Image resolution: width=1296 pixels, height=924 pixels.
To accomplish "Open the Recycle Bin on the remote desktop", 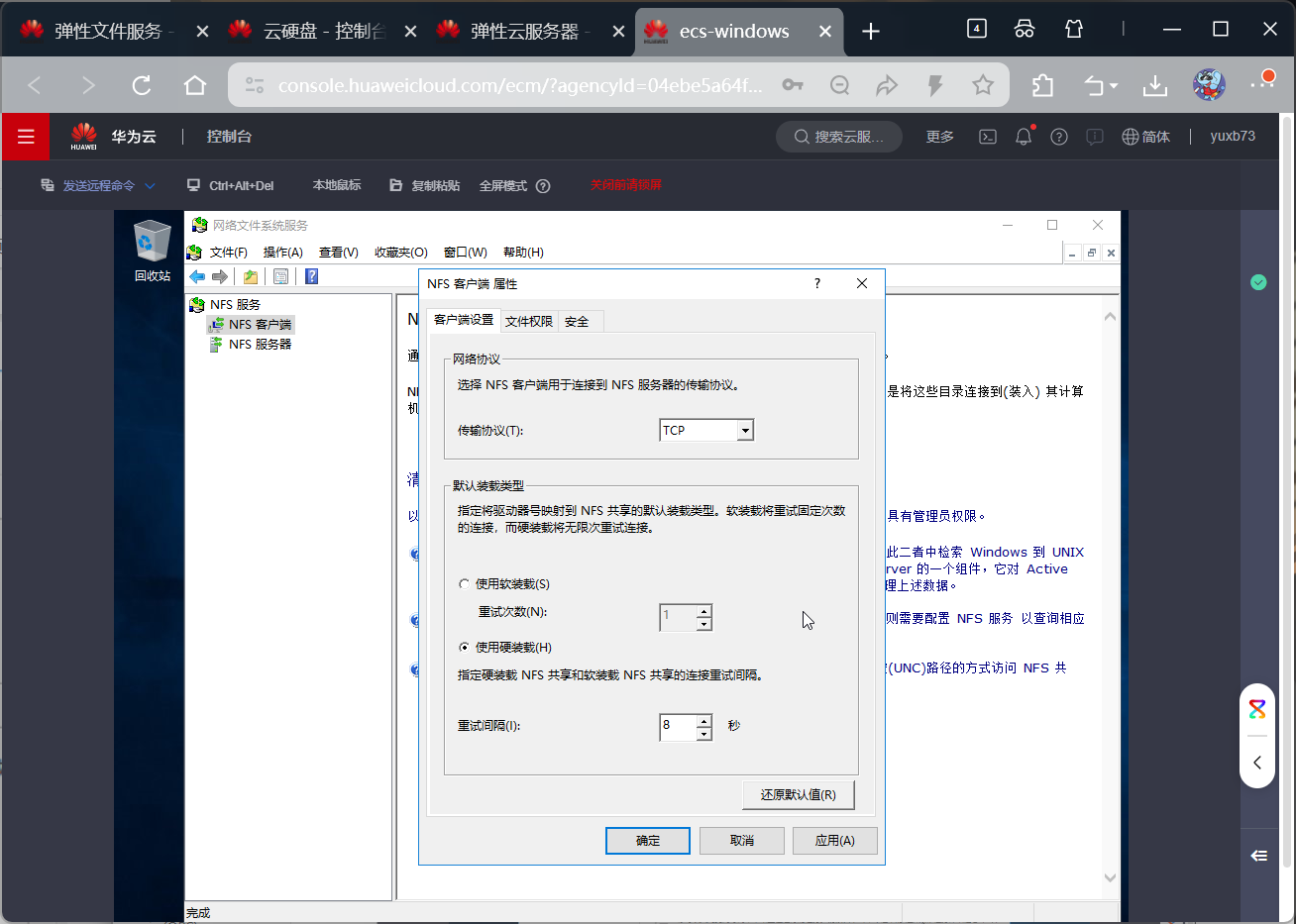I will [153, 251].
